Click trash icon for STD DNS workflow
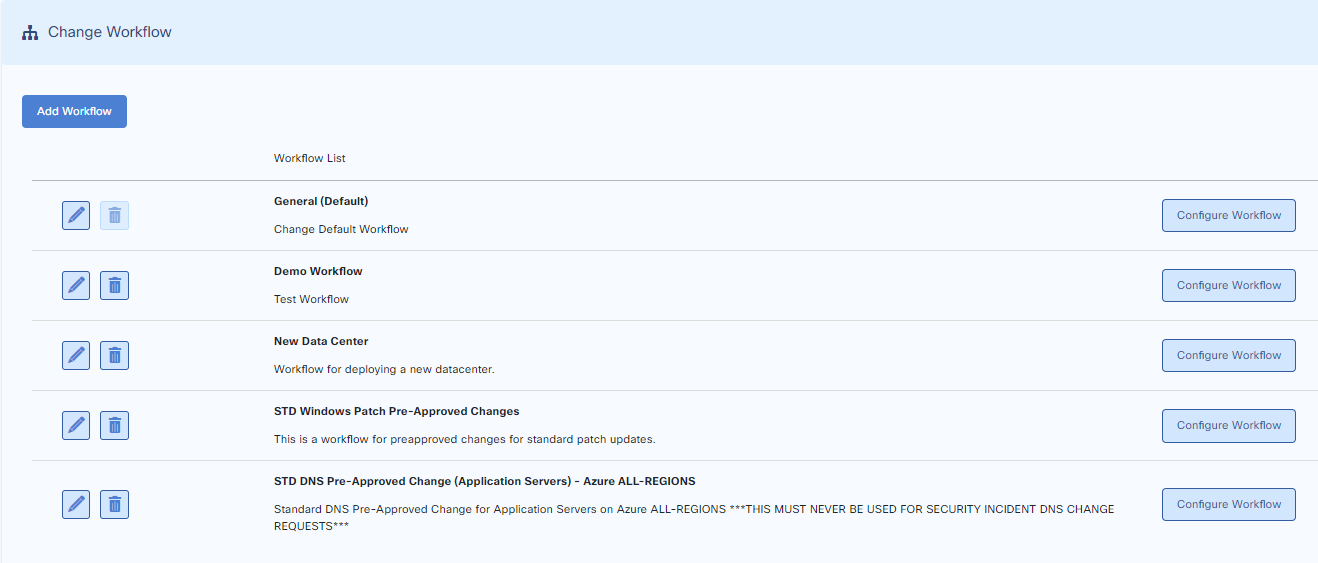The width and height of the screenshot is (1318, 563). click(114, 504)
